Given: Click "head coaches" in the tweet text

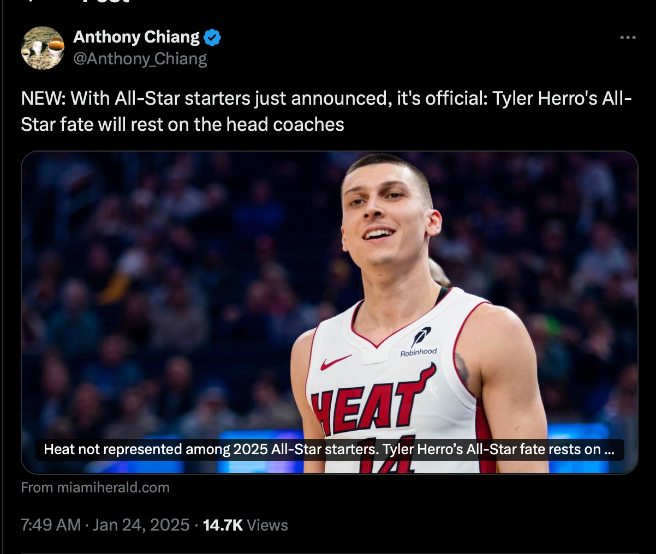Looking at the screenshot, I should pyautogui.click(x=299, y=124).
